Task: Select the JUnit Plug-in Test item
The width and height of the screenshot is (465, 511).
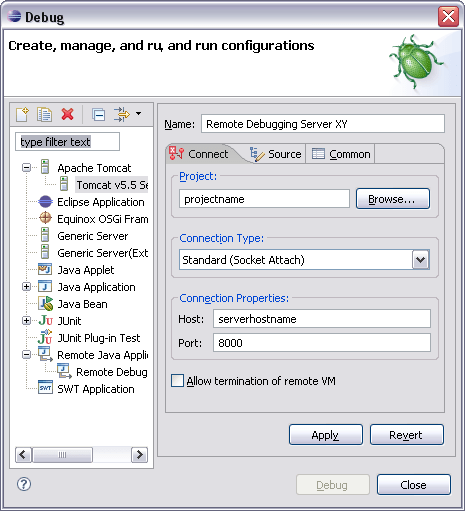Action: pos(99,338)
